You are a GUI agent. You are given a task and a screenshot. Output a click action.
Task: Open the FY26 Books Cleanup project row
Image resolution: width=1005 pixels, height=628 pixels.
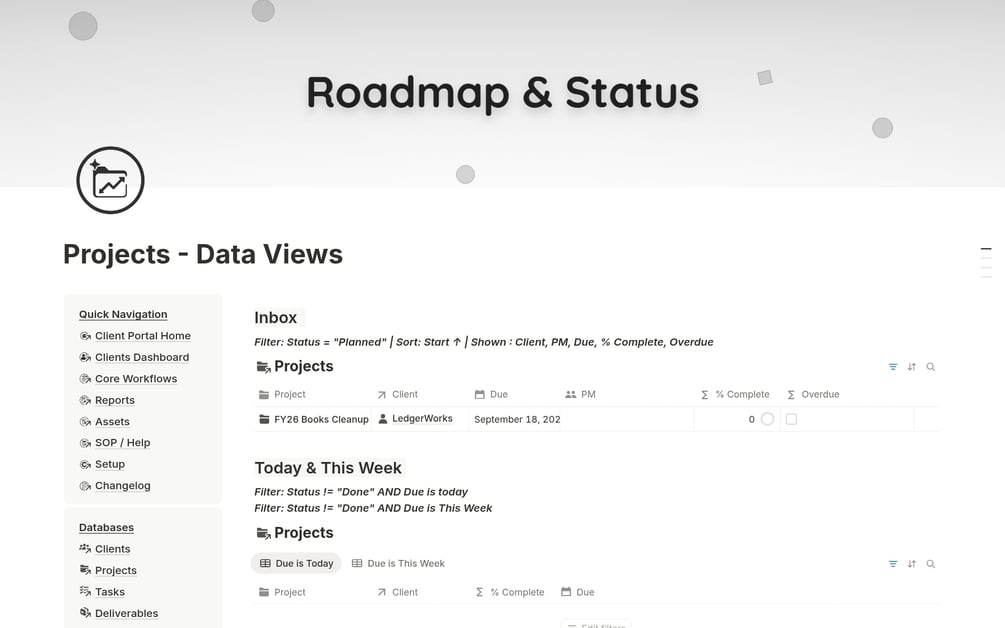[320, 419]
